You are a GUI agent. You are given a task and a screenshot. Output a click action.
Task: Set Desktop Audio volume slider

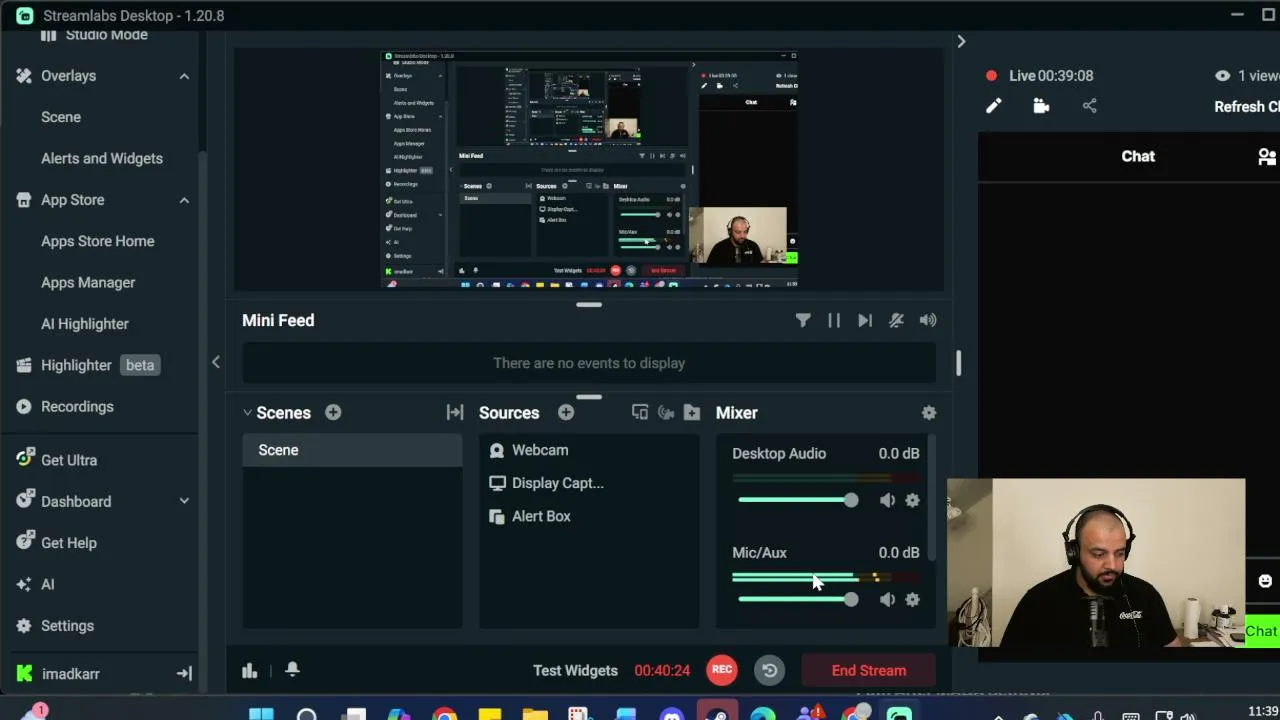[798, 500]
